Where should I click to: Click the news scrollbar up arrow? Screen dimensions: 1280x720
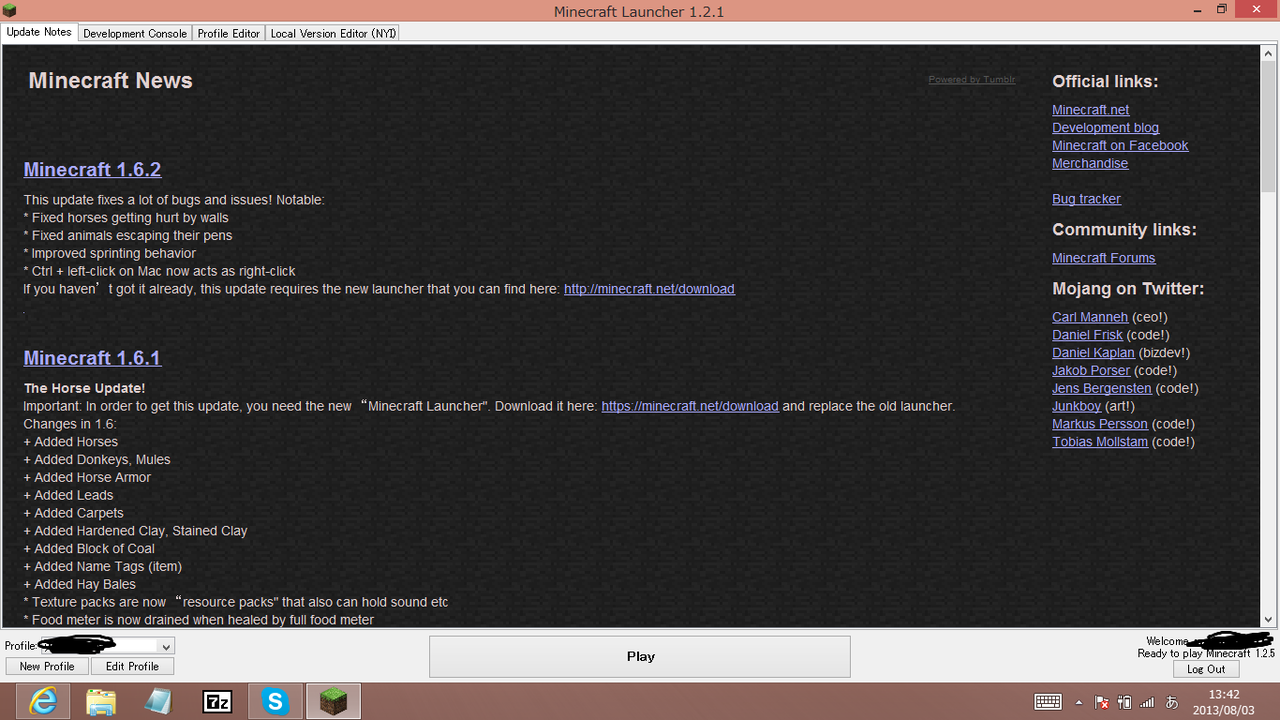[1268, 53]
